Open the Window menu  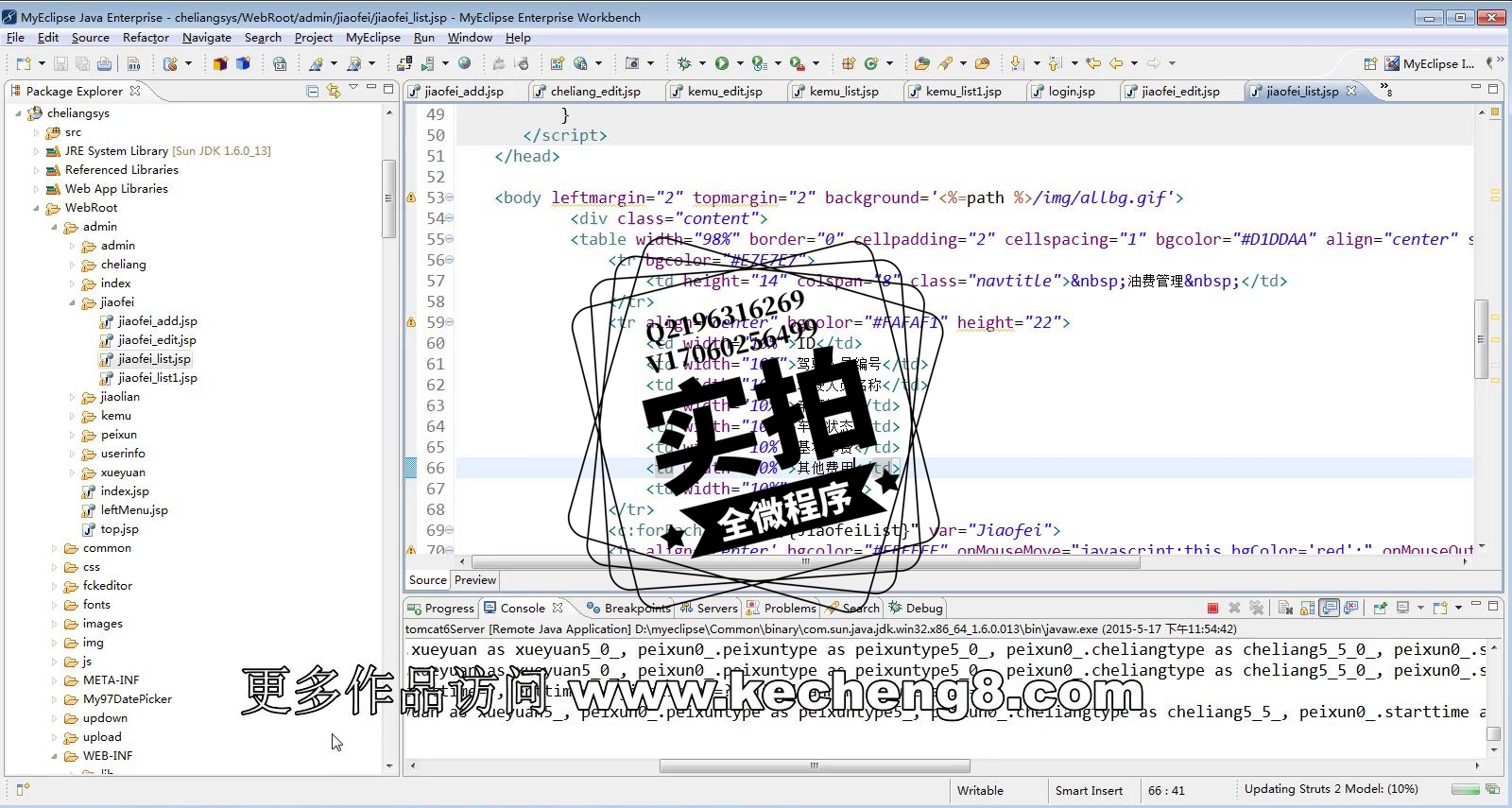(x=470, y=38)
